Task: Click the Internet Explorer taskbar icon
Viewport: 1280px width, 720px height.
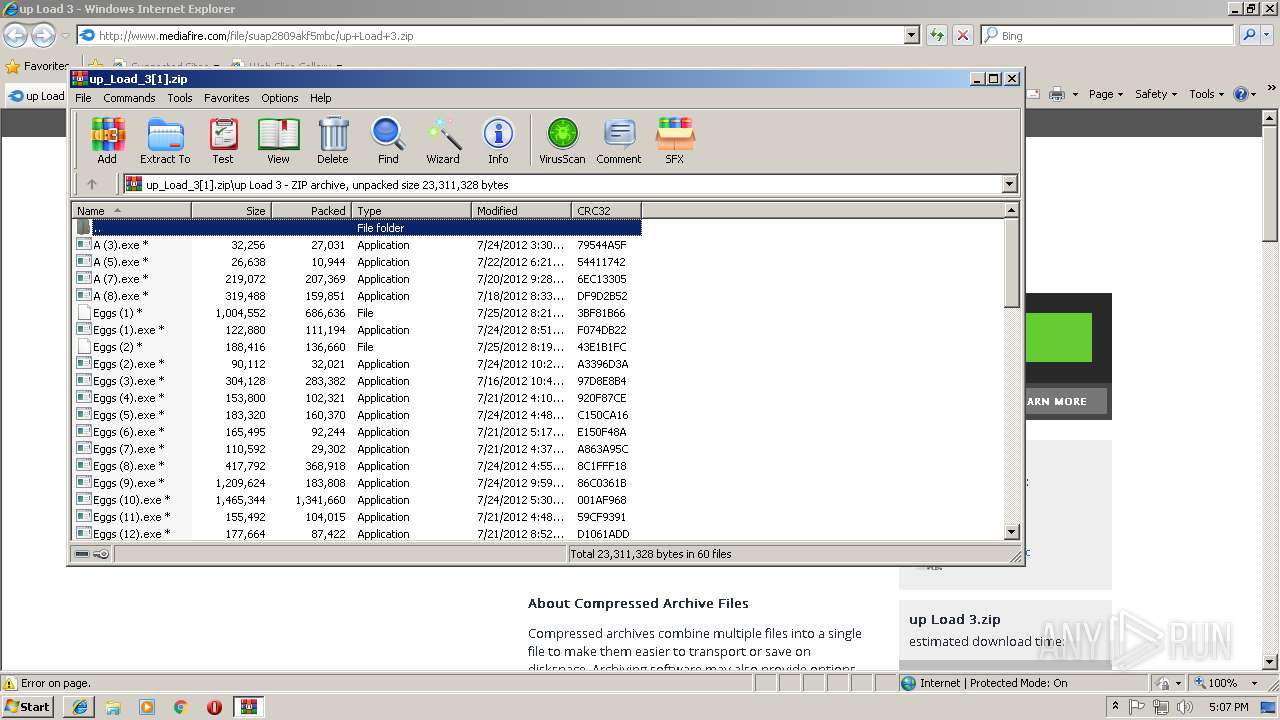Action: (80, 707)
